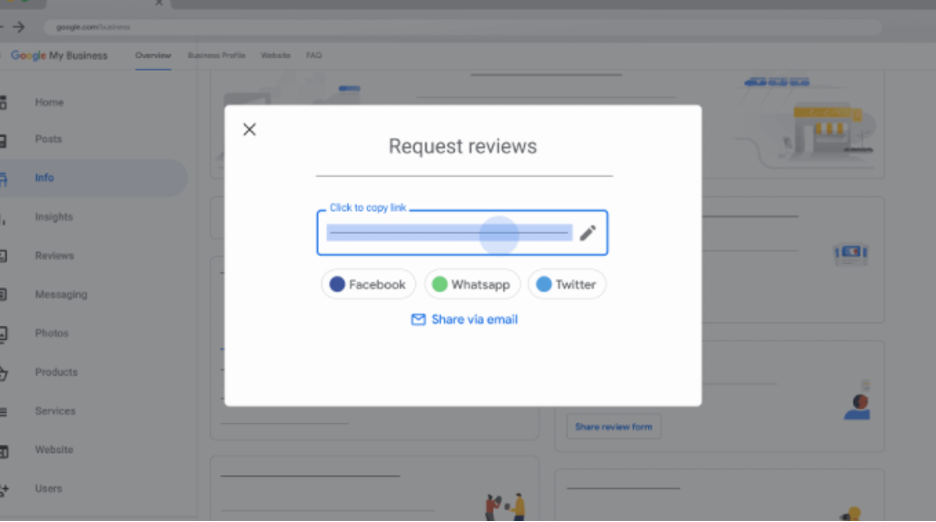
Task: Click the browser forward arrow
Action: point(19,27)
